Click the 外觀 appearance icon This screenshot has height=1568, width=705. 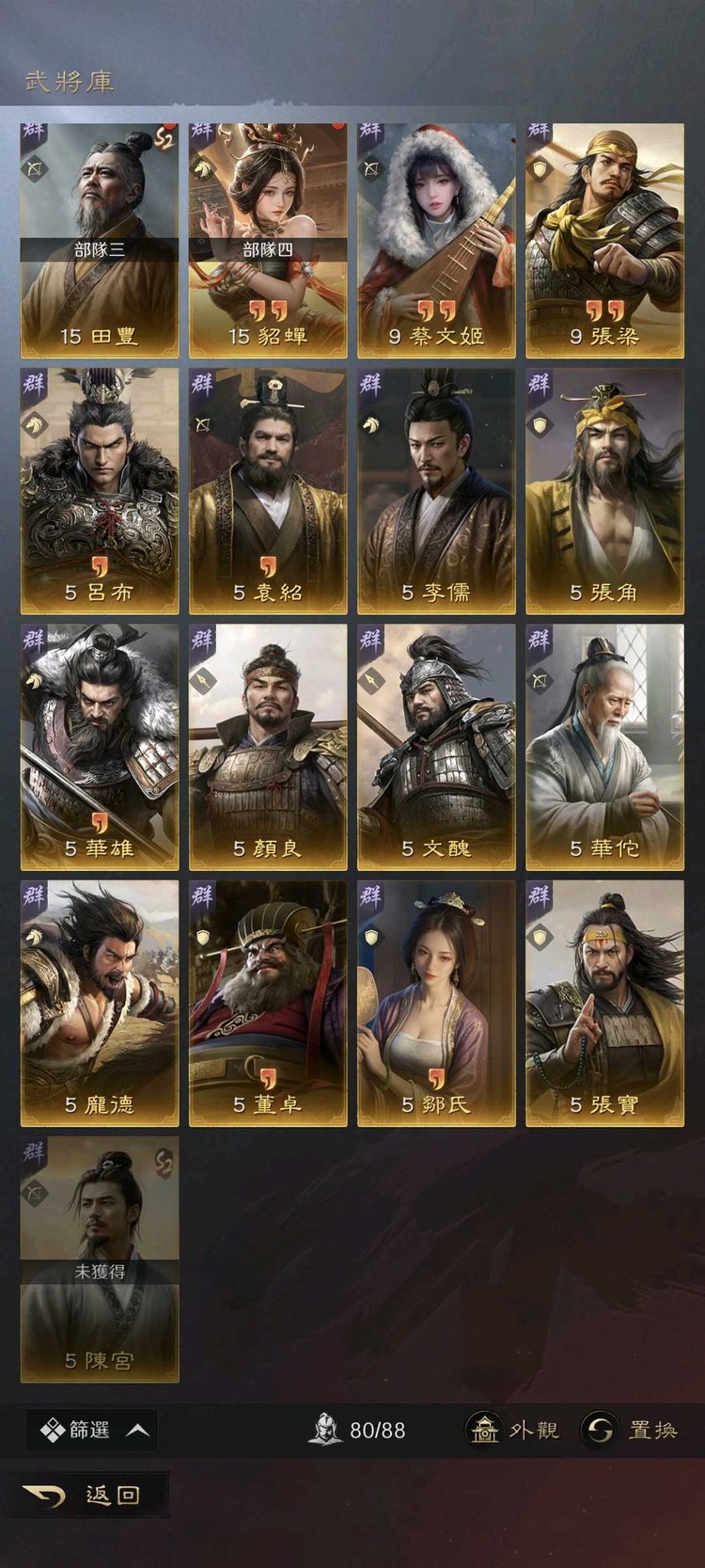(484, 1430)
